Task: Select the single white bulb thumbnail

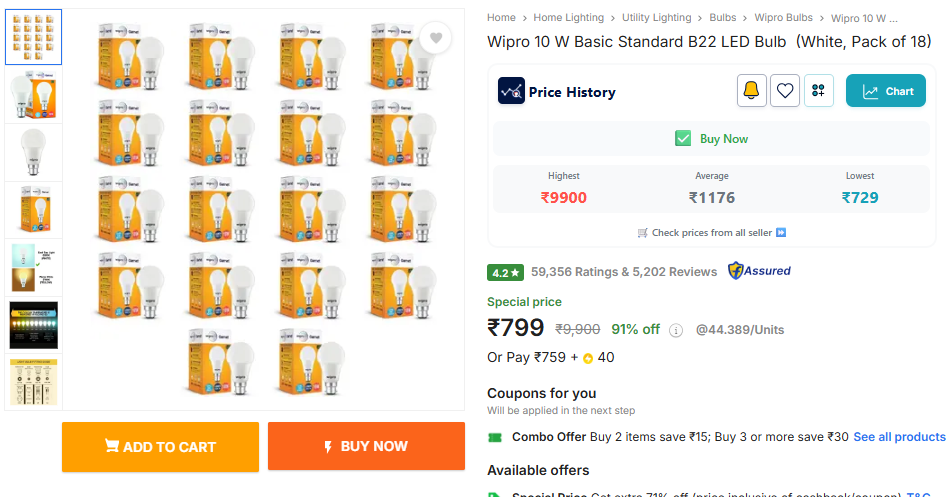Action: (33, 152)
